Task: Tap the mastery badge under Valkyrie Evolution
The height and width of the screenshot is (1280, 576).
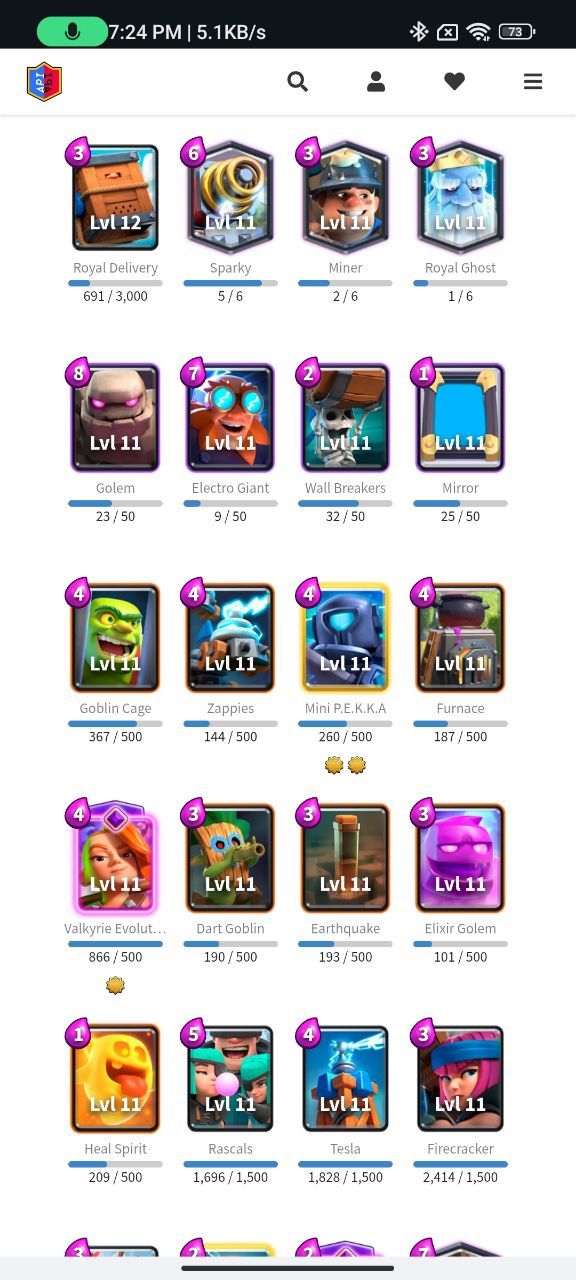Action: [115, 986]
